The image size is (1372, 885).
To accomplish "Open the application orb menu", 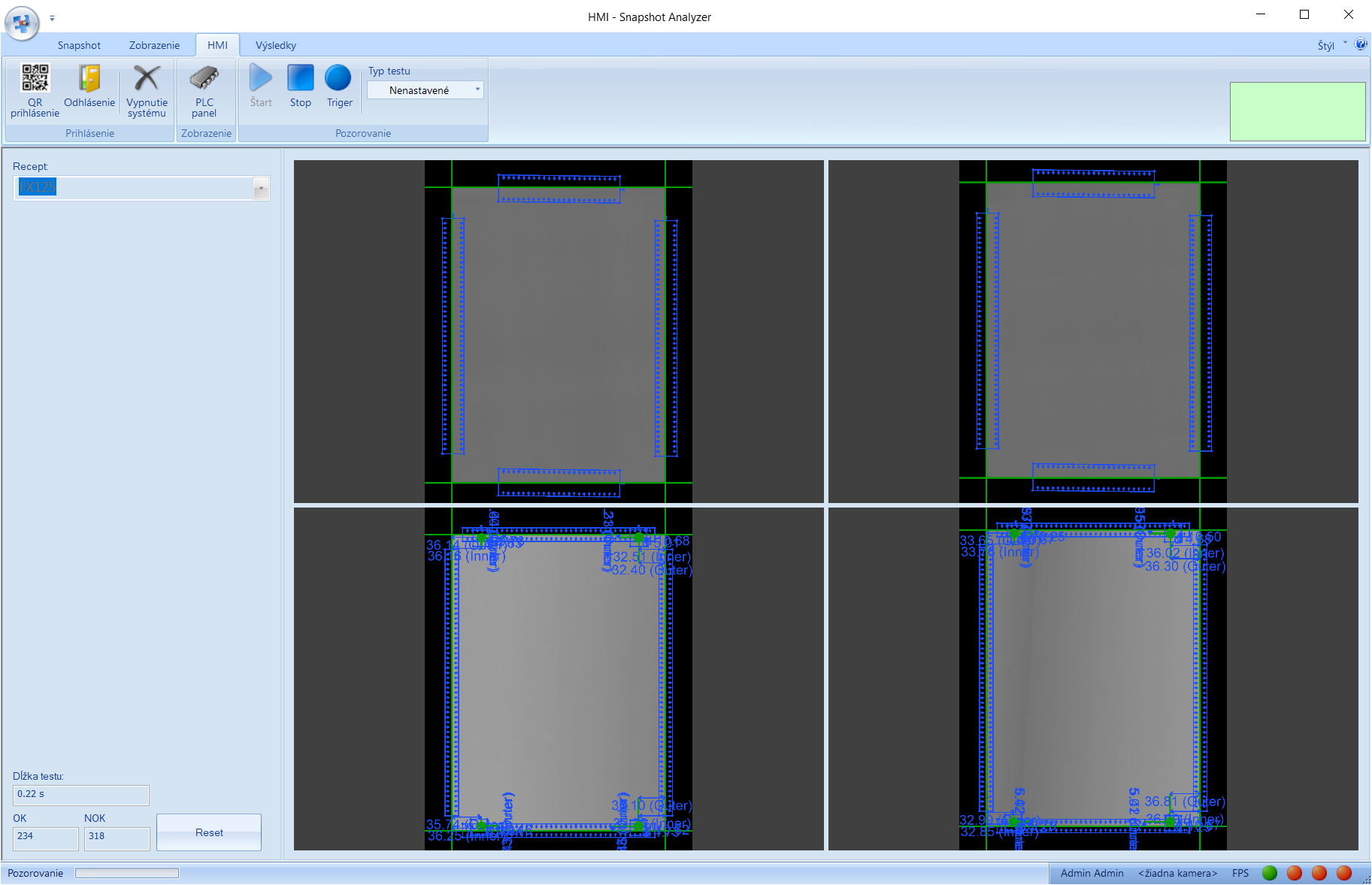I will 22,23.
